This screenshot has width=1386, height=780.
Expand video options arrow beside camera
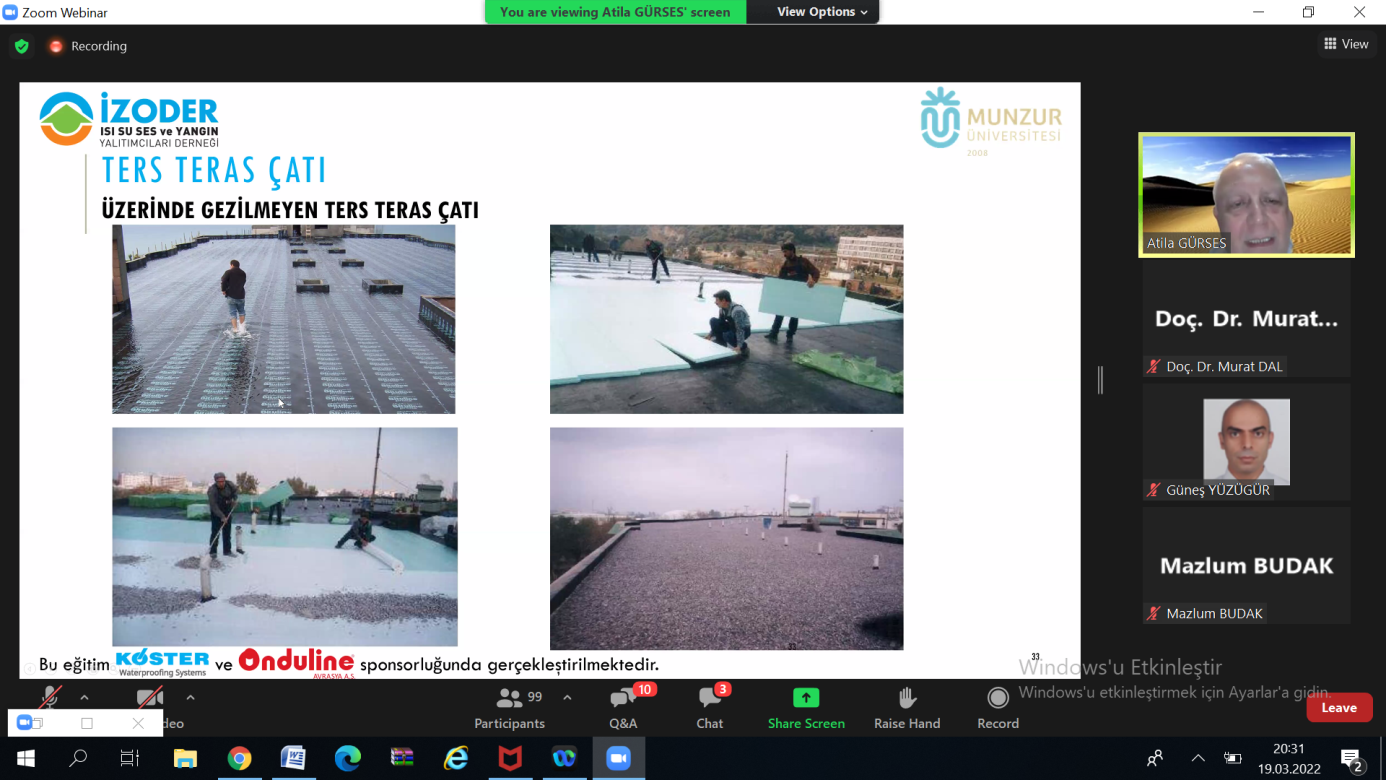(x=190, y=698)
